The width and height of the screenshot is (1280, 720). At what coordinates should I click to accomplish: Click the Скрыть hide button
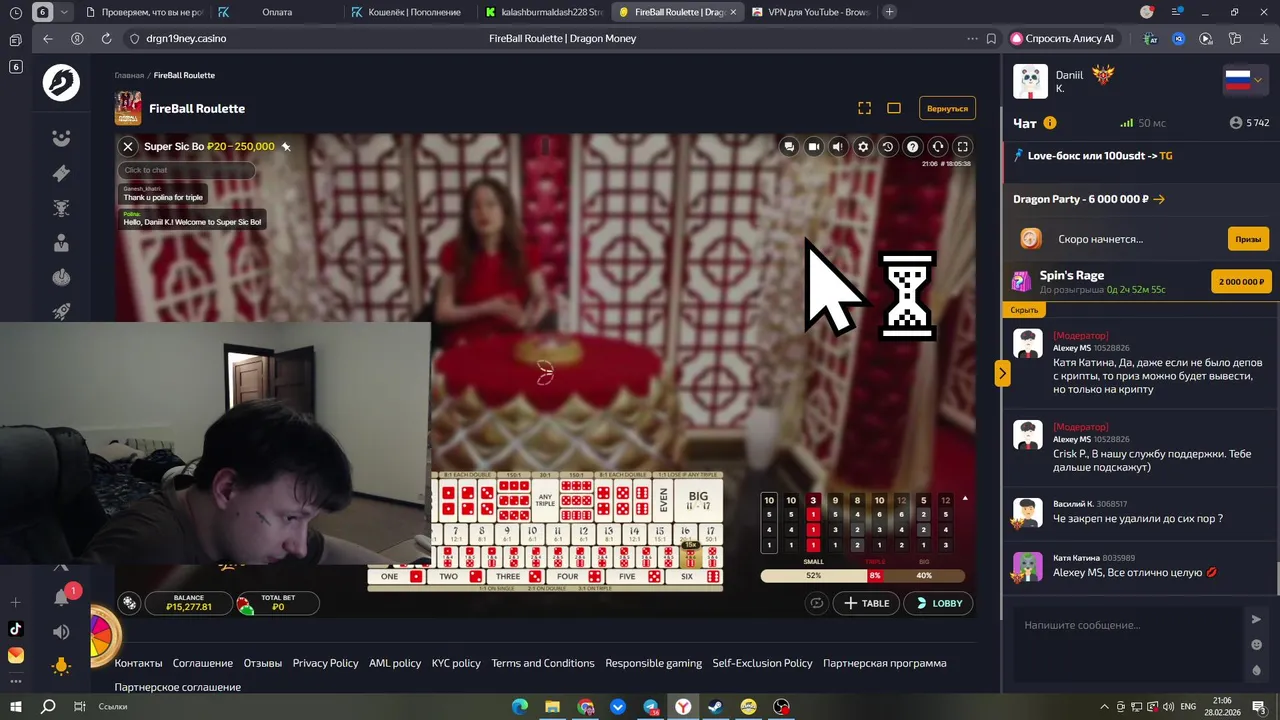coord(1024,310)
